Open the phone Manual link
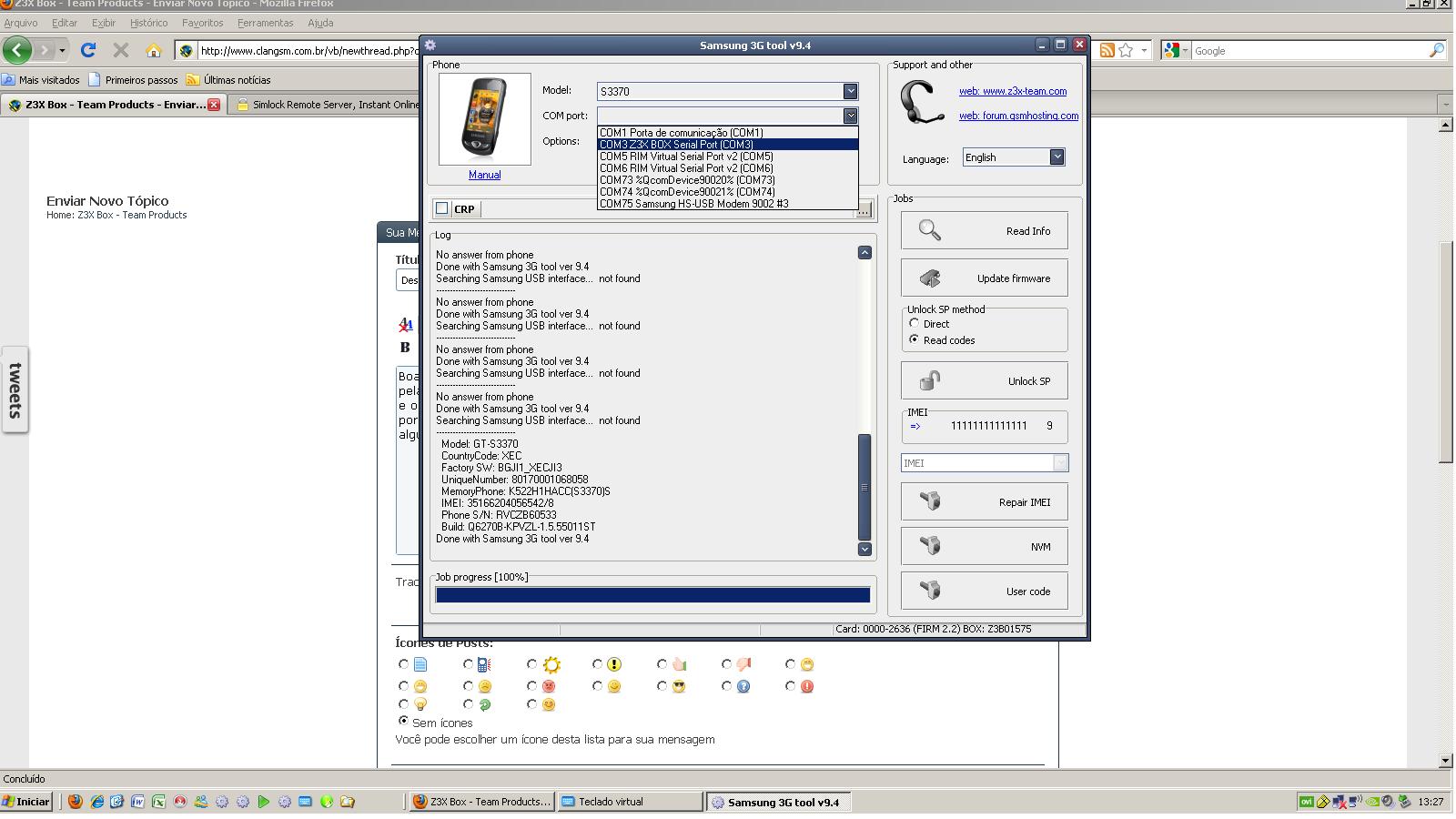The height and width of the screenshot is (819, 1456). (x=484, y=175)
